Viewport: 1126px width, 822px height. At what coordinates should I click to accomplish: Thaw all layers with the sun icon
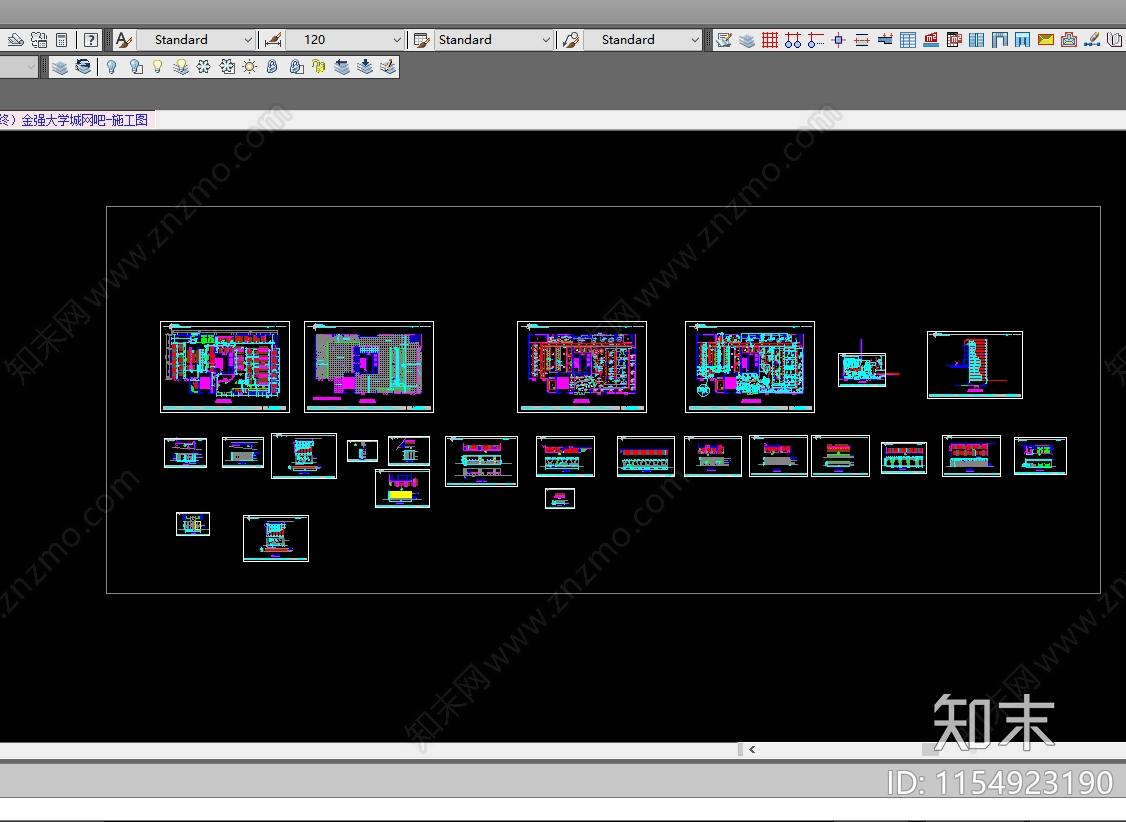pos(250,67)
